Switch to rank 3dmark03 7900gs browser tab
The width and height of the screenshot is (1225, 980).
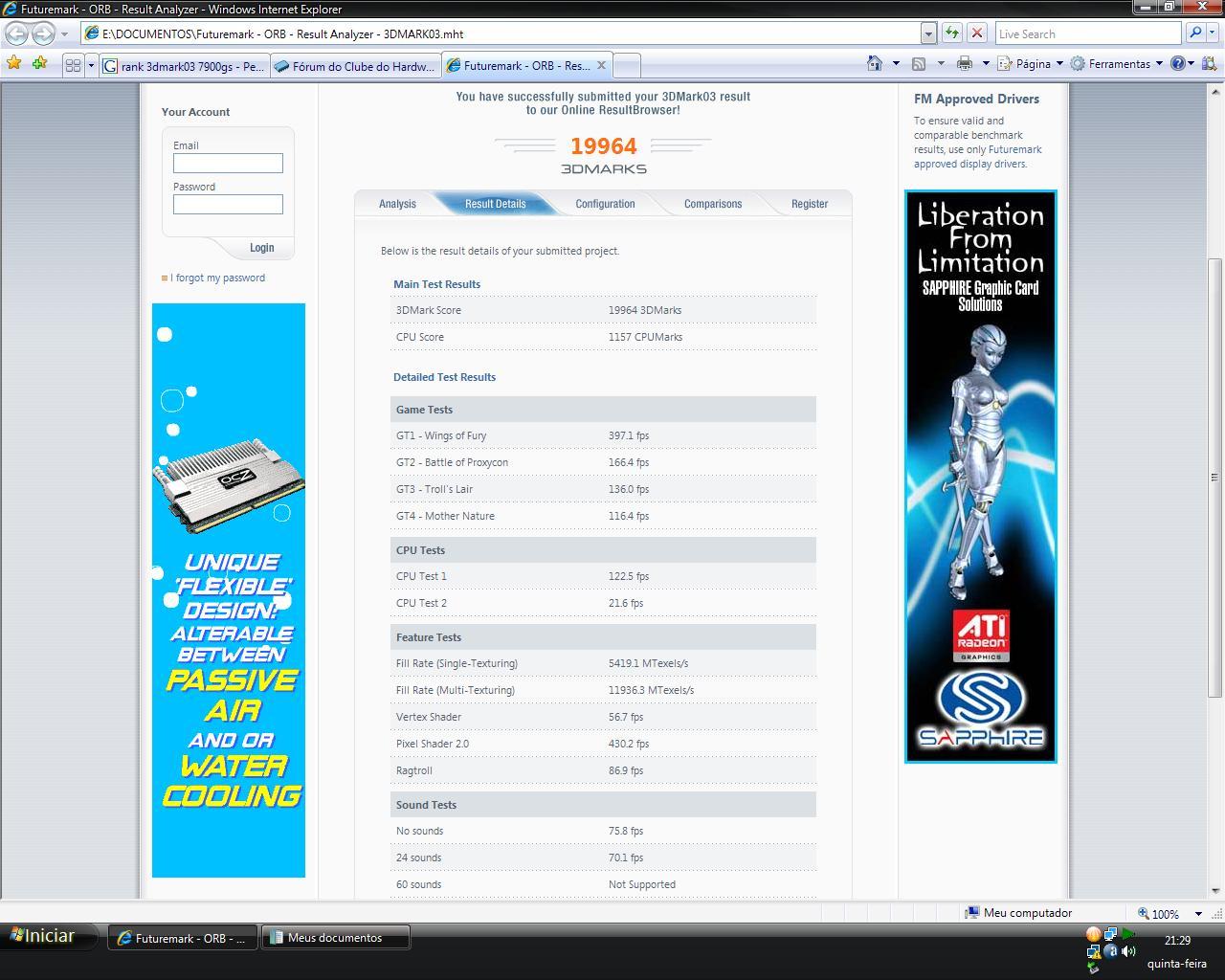(184, 66)
